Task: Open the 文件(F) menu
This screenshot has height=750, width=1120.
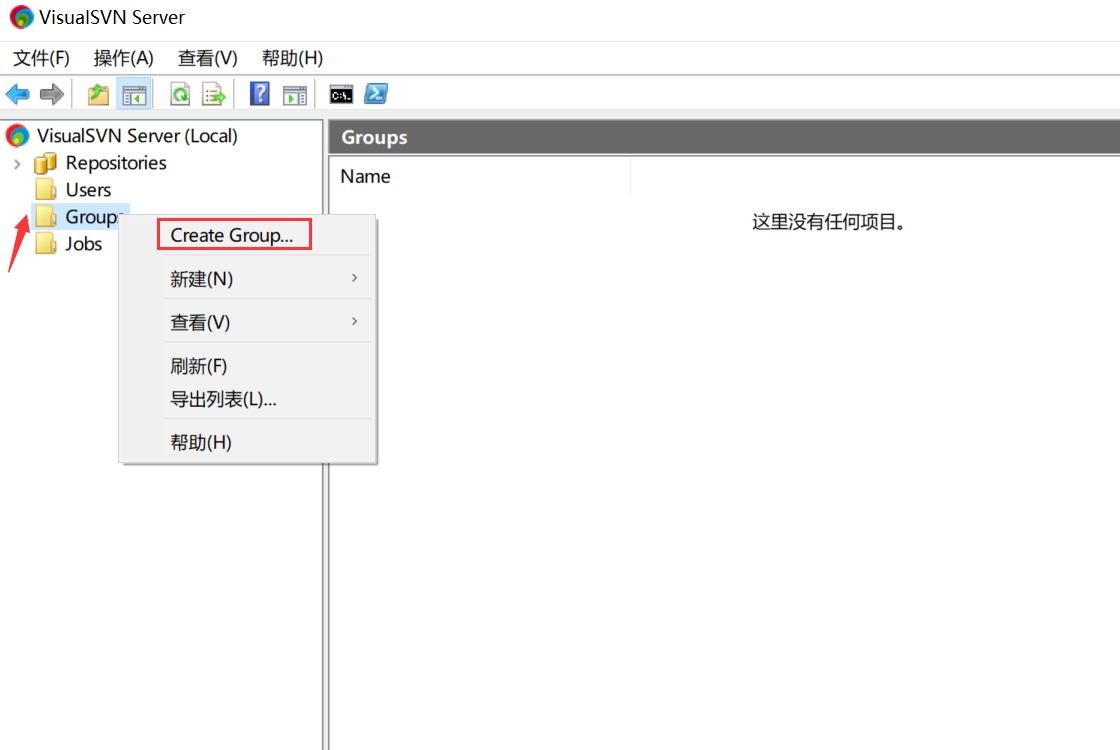Action: coord(41,58)
